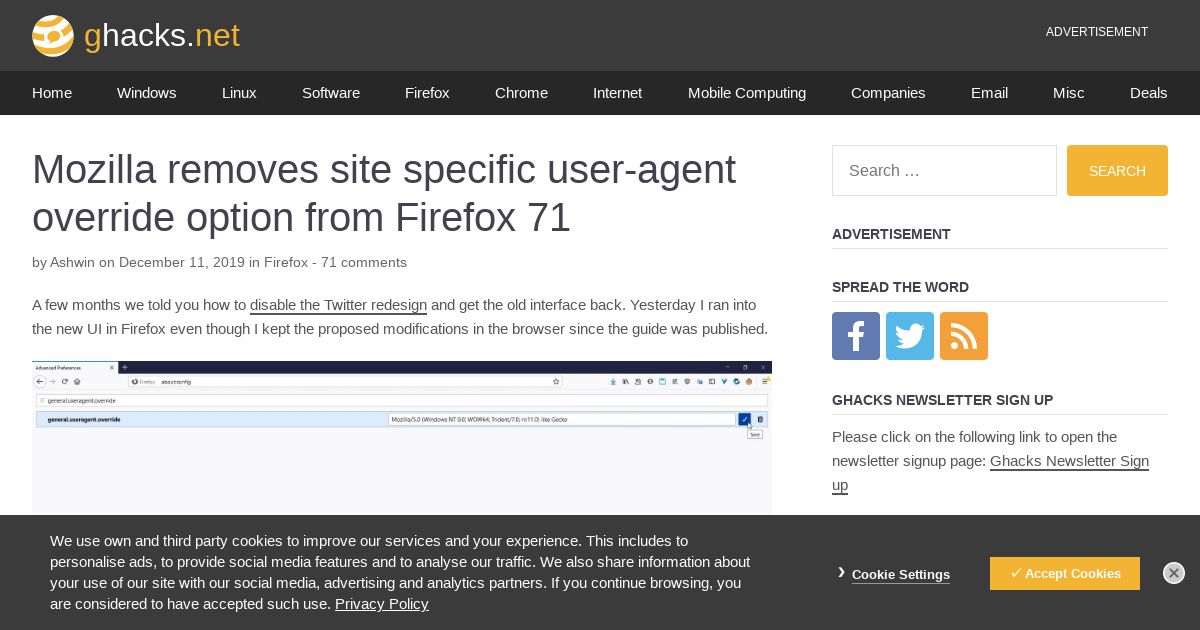Image resolution: width=1200 pixels, height=630 pixels.
Task: Jump to the 71 comments link
Action: tap(364, 262)
